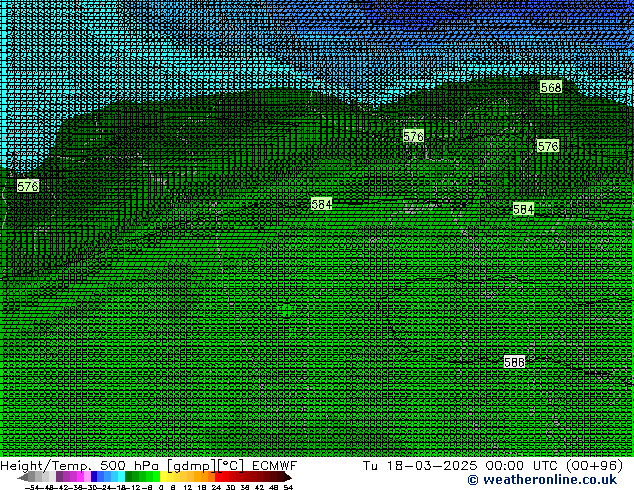
Task: Select the (00+96) forecast hour text
Action: pos(598,466)
